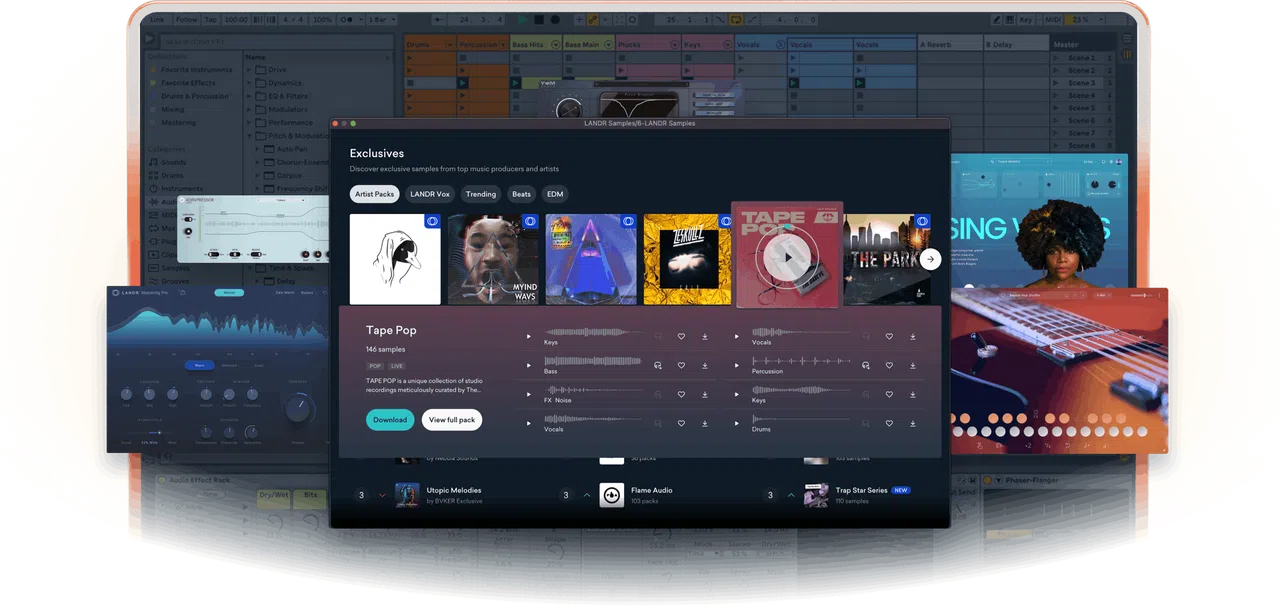Click the Tape Pop title text

[391, 330]
